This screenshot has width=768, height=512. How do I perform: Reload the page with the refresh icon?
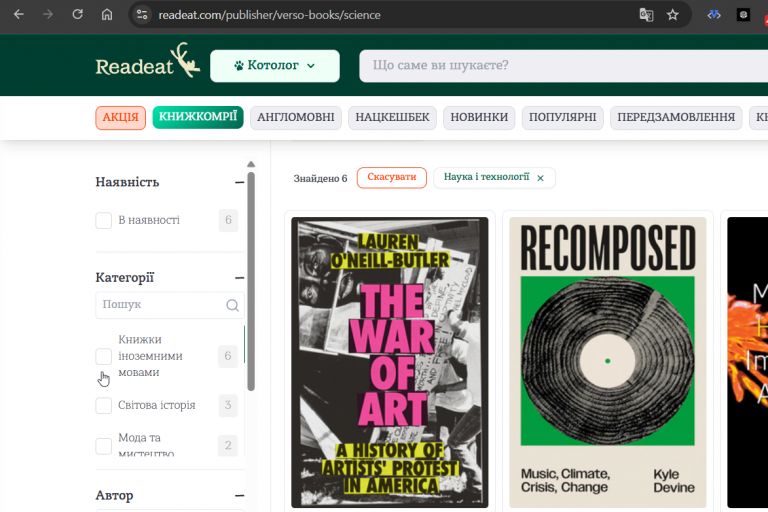(x=77, y=15)
